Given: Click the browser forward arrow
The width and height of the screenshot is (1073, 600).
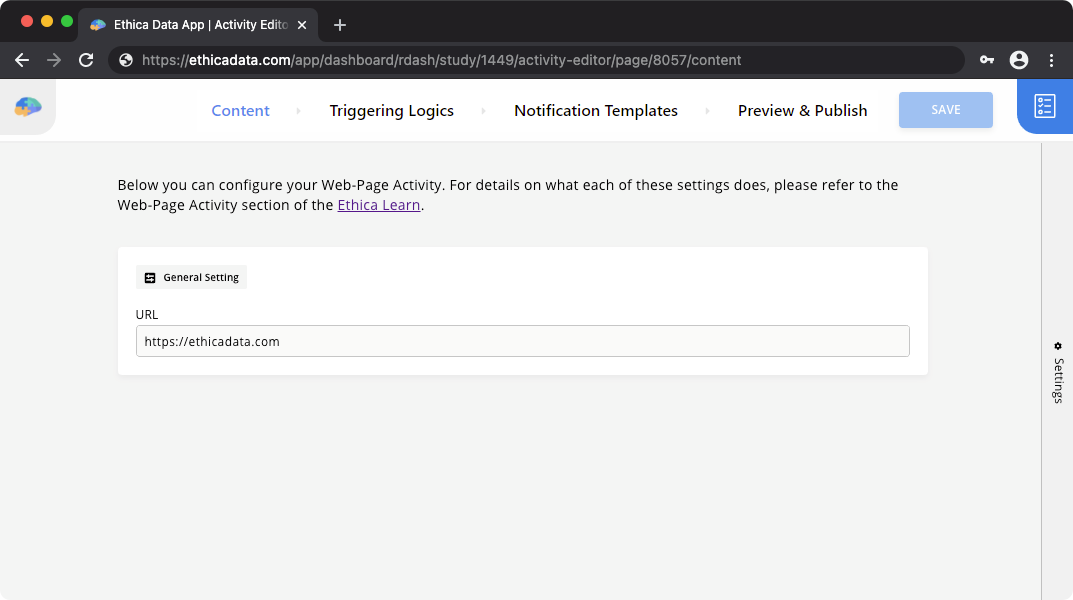Looking at the screenshot, I should (53, 60).
